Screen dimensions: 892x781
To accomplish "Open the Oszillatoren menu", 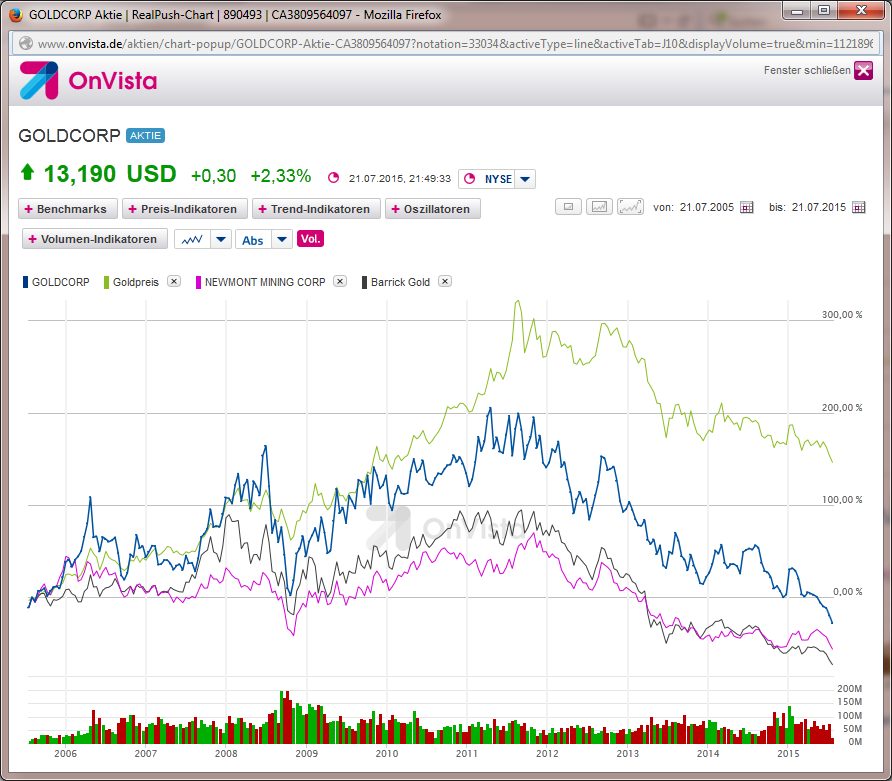I will tap(432, 209).
